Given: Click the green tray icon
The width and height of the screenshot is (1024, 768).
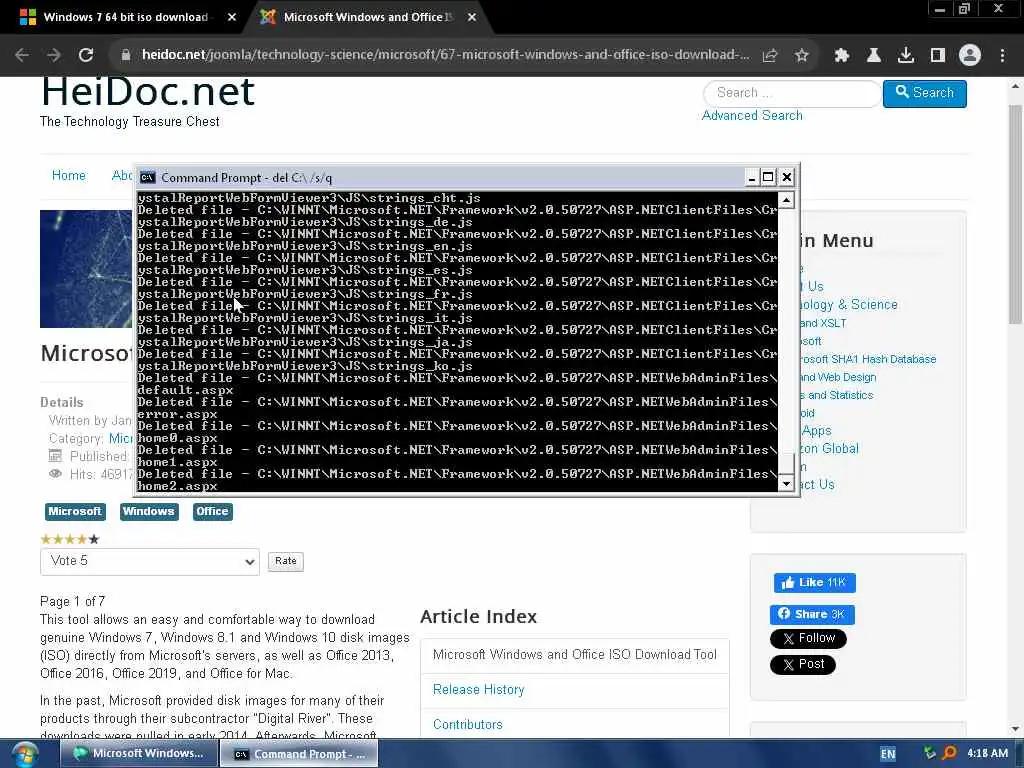Looking at the screenshot, I should [x=929, y=754].
